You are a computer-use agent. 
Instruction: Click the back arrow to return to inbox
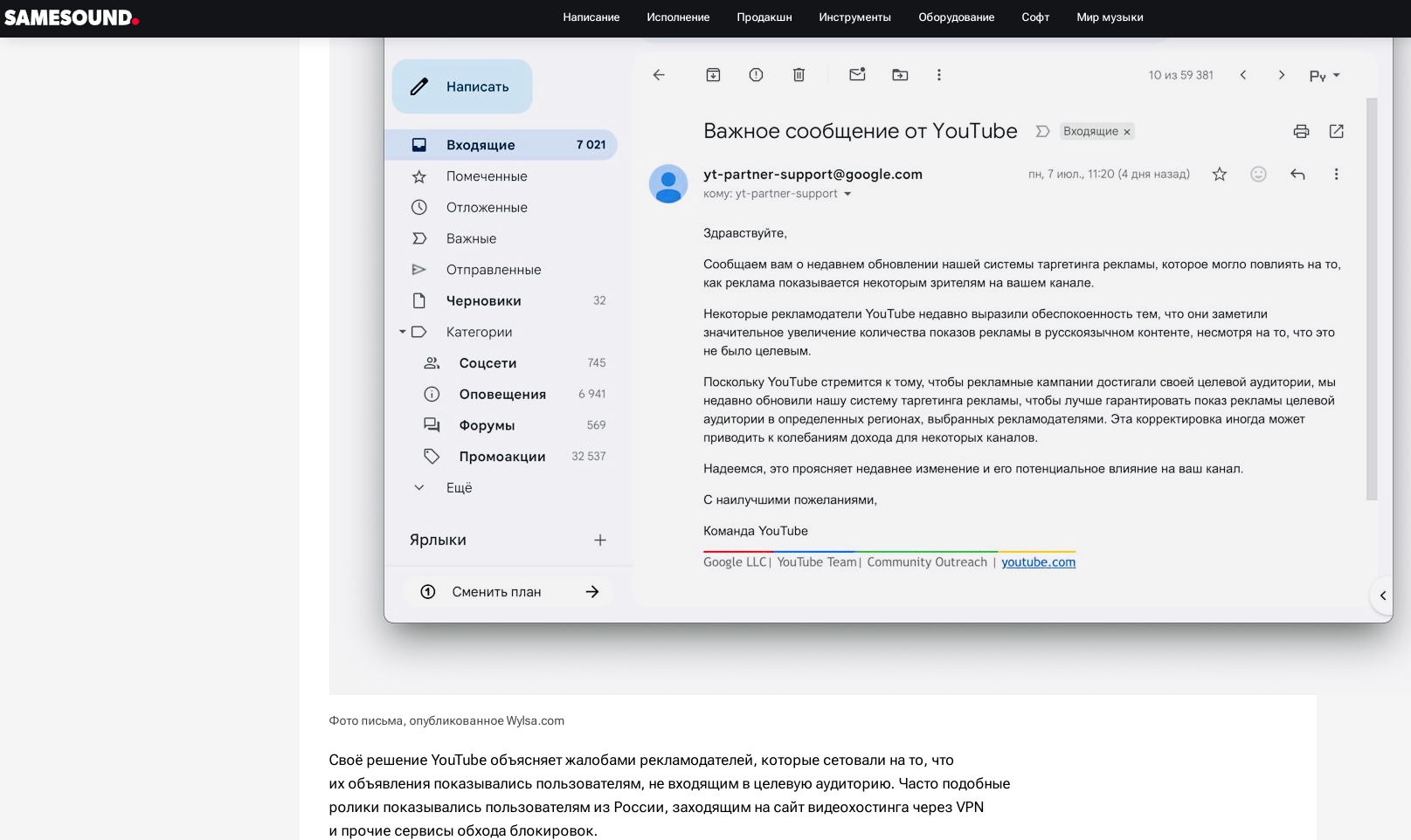(x=659, y=75)
